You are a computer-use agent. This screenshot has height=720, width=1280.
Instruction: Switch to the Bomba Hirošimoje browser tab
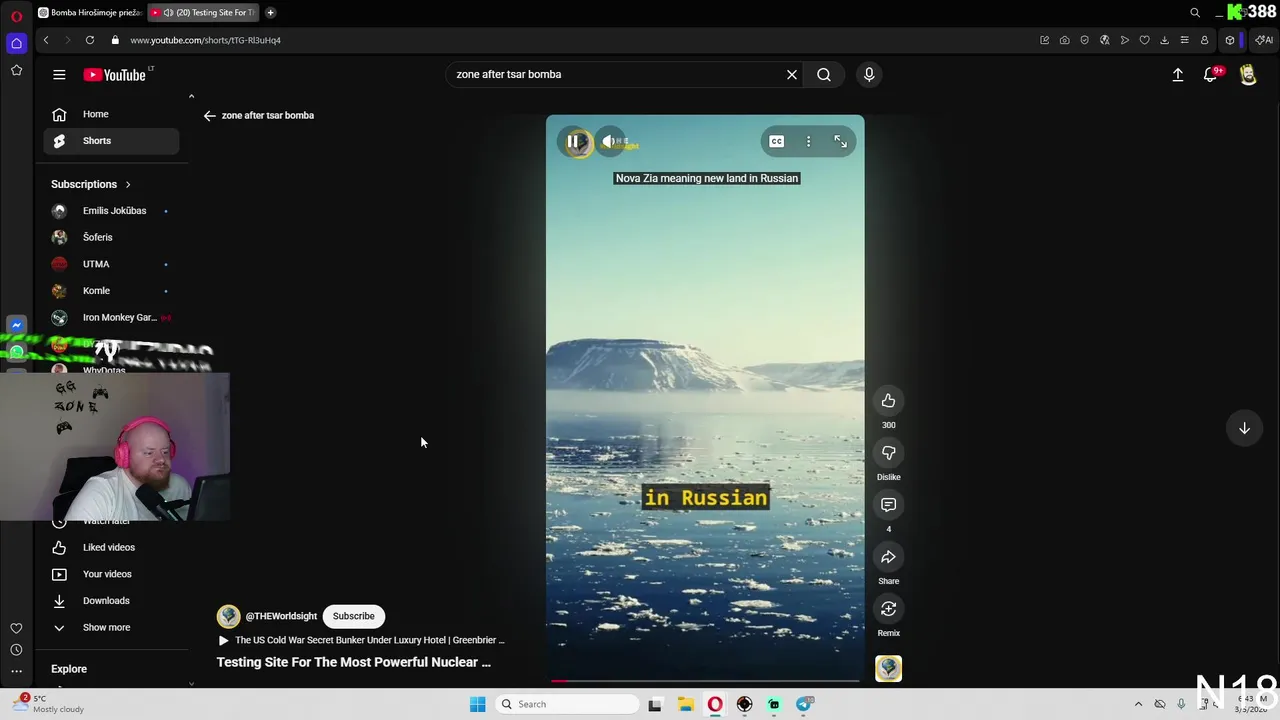point(89,13)
